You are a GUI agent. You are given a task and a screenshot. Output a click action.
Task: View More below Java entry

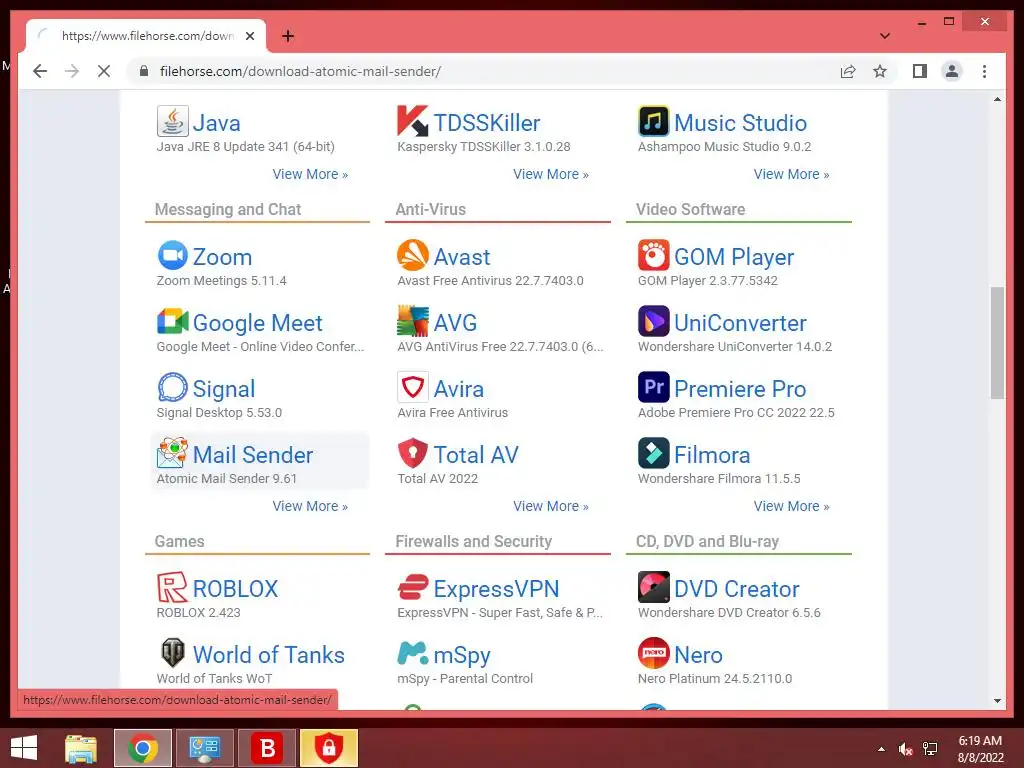tap(310, 174)
